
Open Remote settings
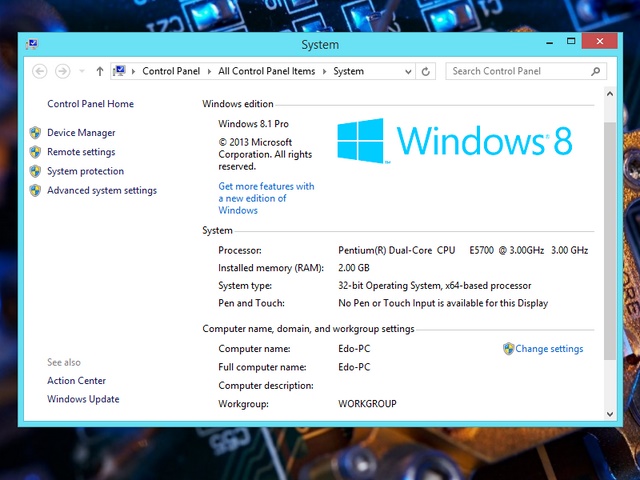pos(81,152)
